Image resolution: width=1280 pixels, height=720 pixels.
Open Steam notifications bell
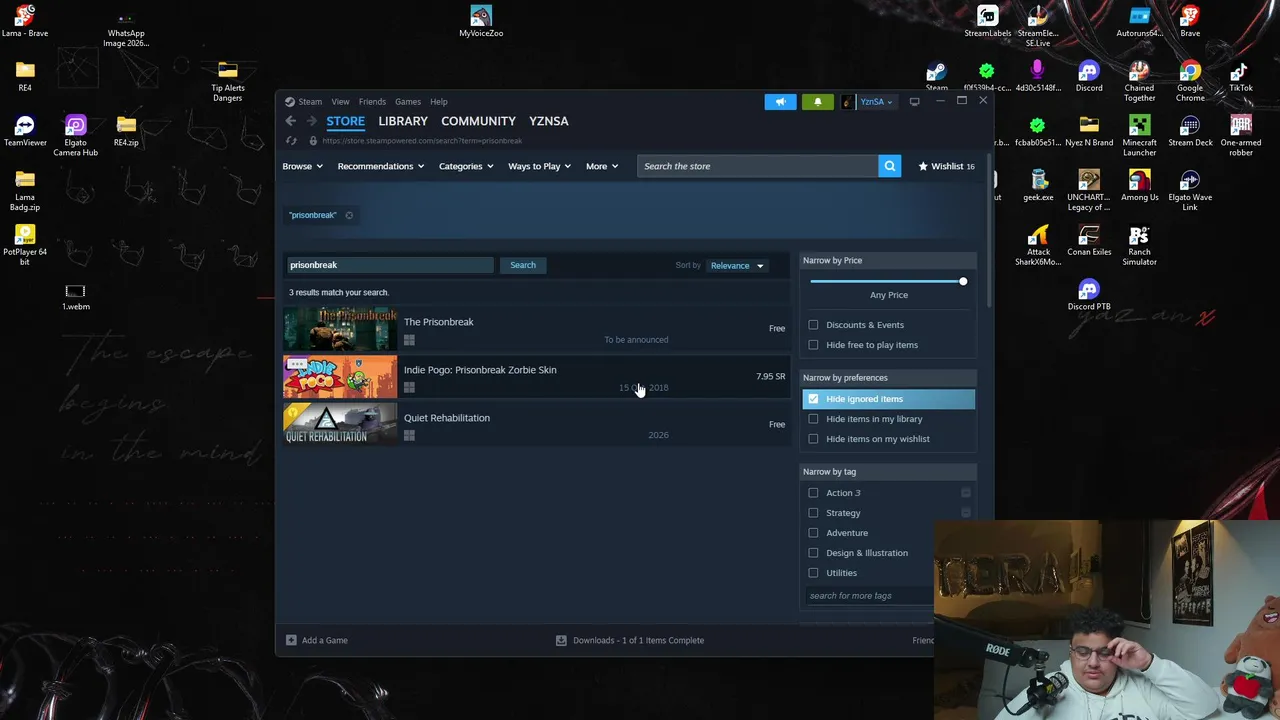(x=817, y=101)
